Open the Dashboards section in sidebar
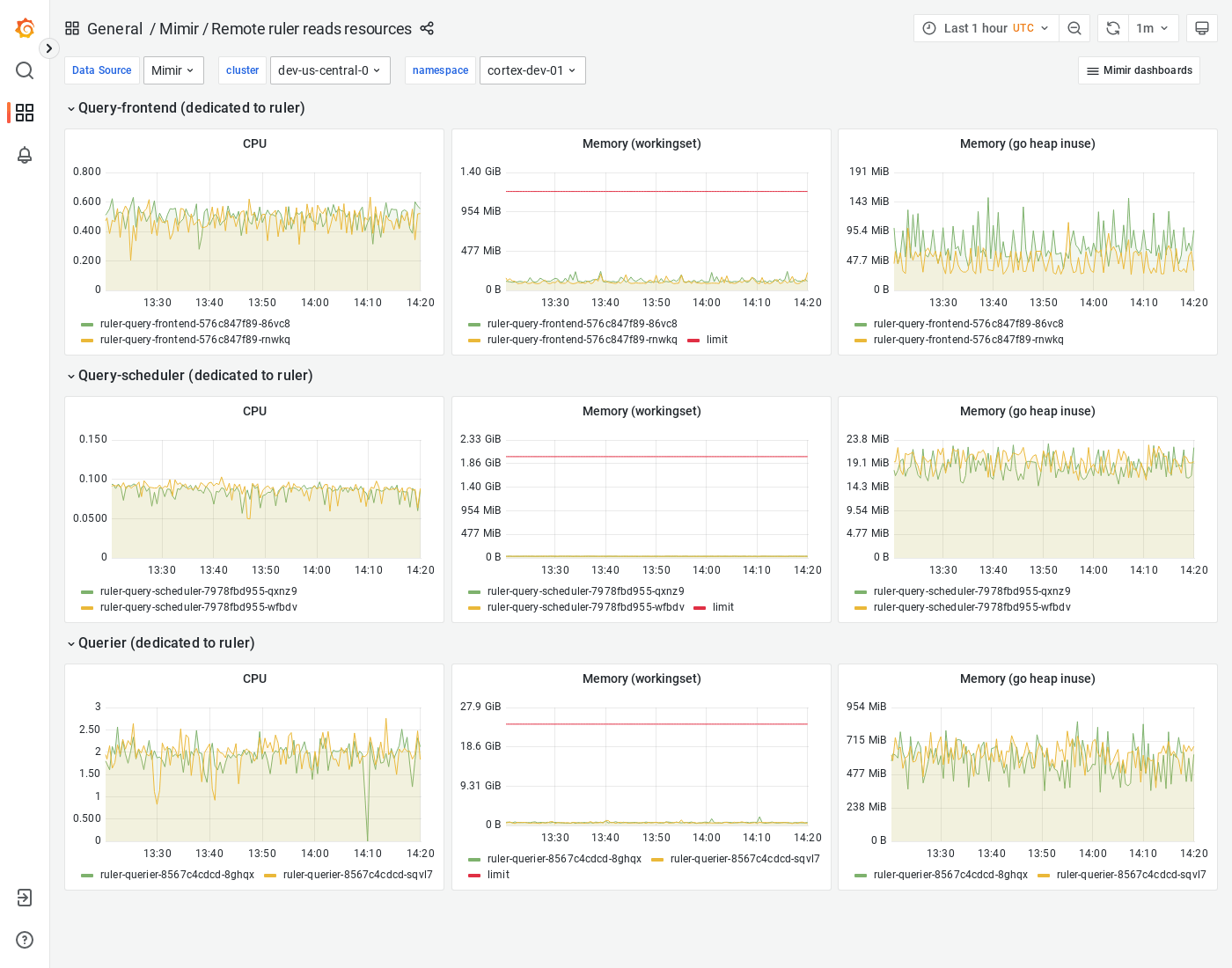Screen dimensions: 1232x968 tap(25, 113)
